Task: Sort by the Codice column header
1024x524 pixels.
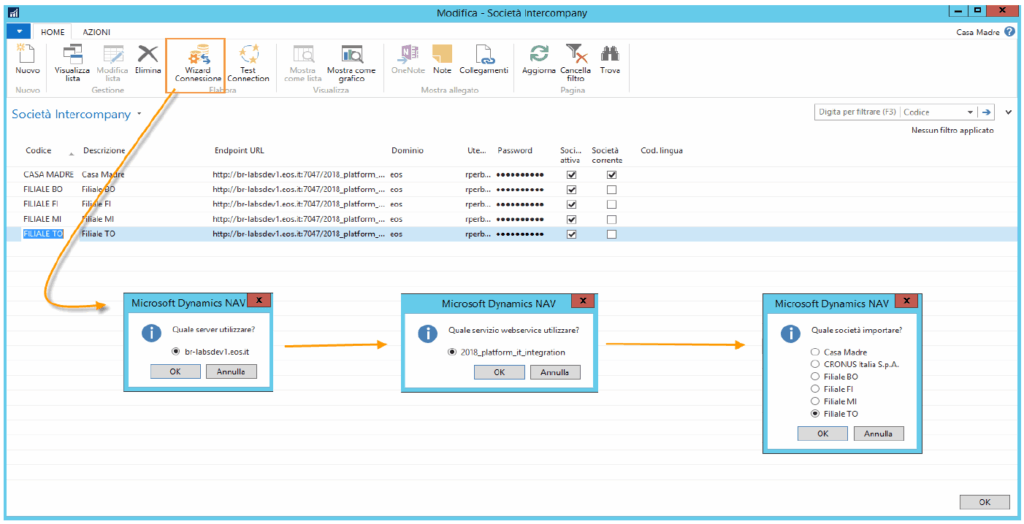Action: [39, 150]
